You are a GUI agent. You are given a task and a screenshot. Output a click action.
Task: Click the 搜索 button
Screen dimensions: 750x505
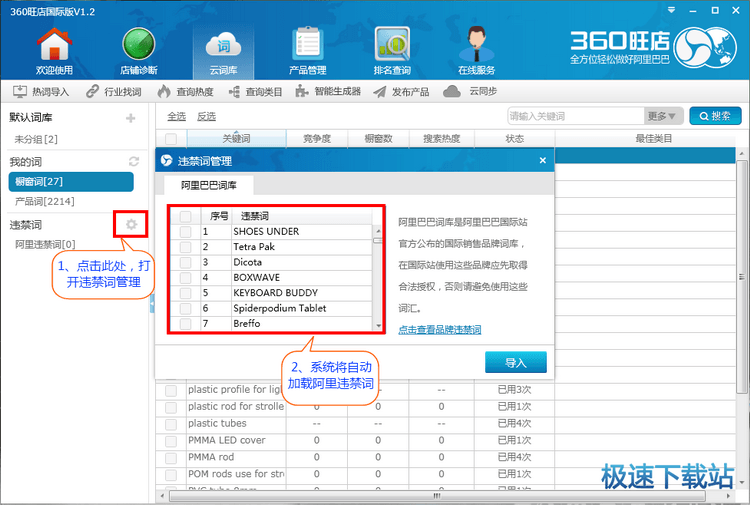tap(715, 116)
